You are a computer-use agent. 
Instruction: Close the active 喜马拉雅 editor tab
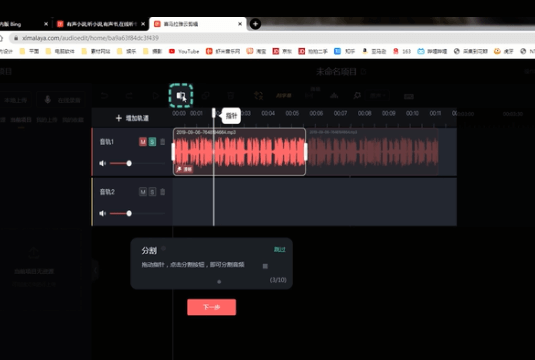click(x=240, y=24)
